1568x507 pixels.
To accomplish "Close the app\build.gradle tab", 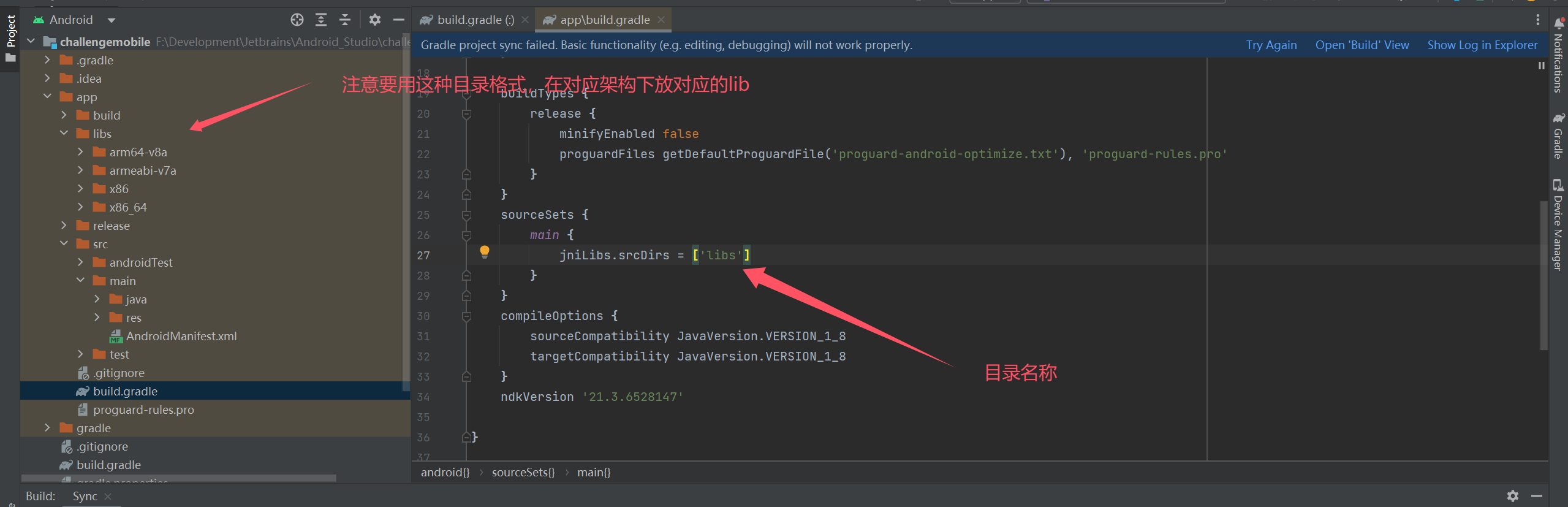I will point(661,20).
